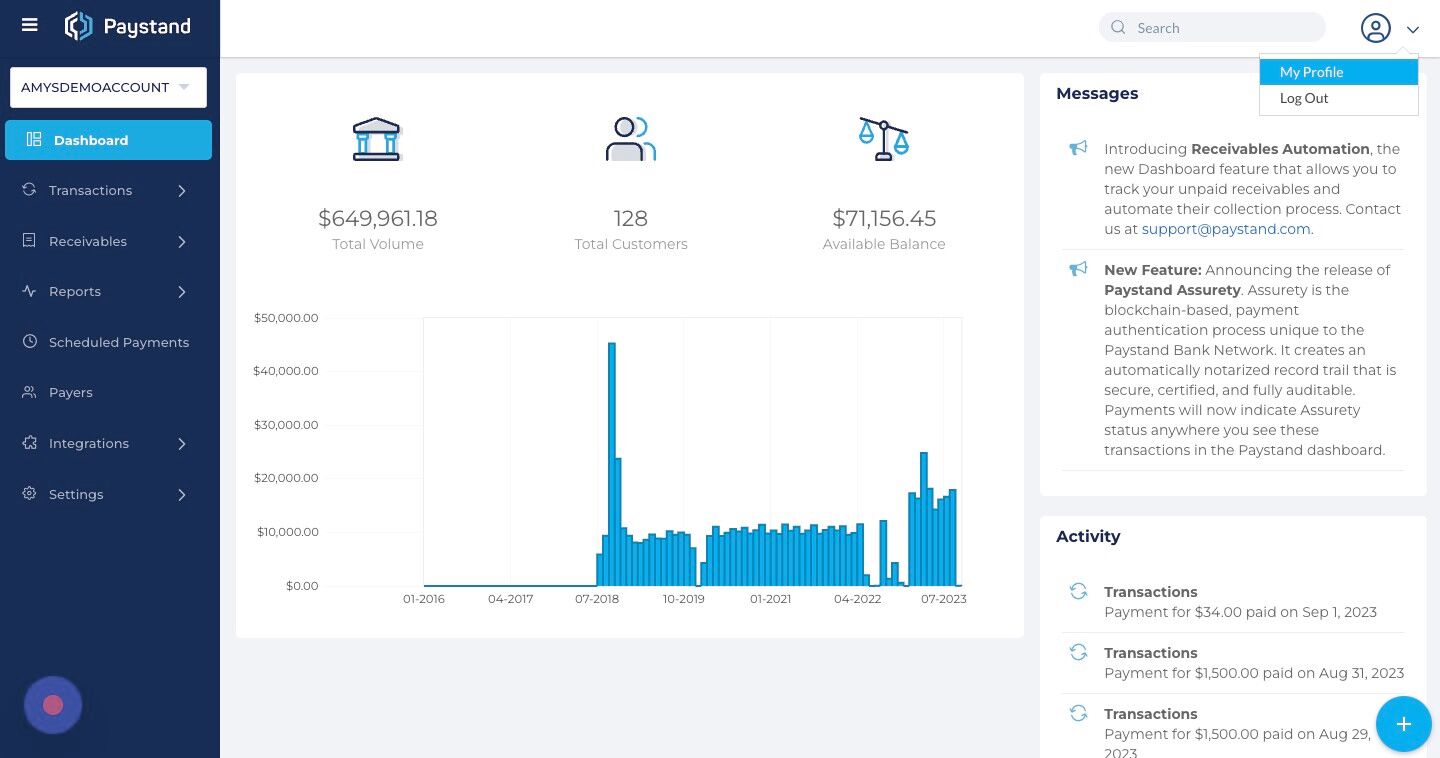The height and width of the screenshot is (758, 1440).
Task: Click the Available Balance scales icon
Action: [x=884, y=139]
